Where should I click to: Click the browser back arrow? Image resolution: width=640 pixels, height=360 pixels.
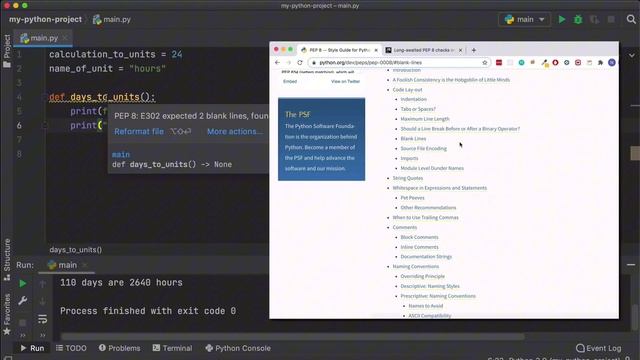(x=278, y=62)
